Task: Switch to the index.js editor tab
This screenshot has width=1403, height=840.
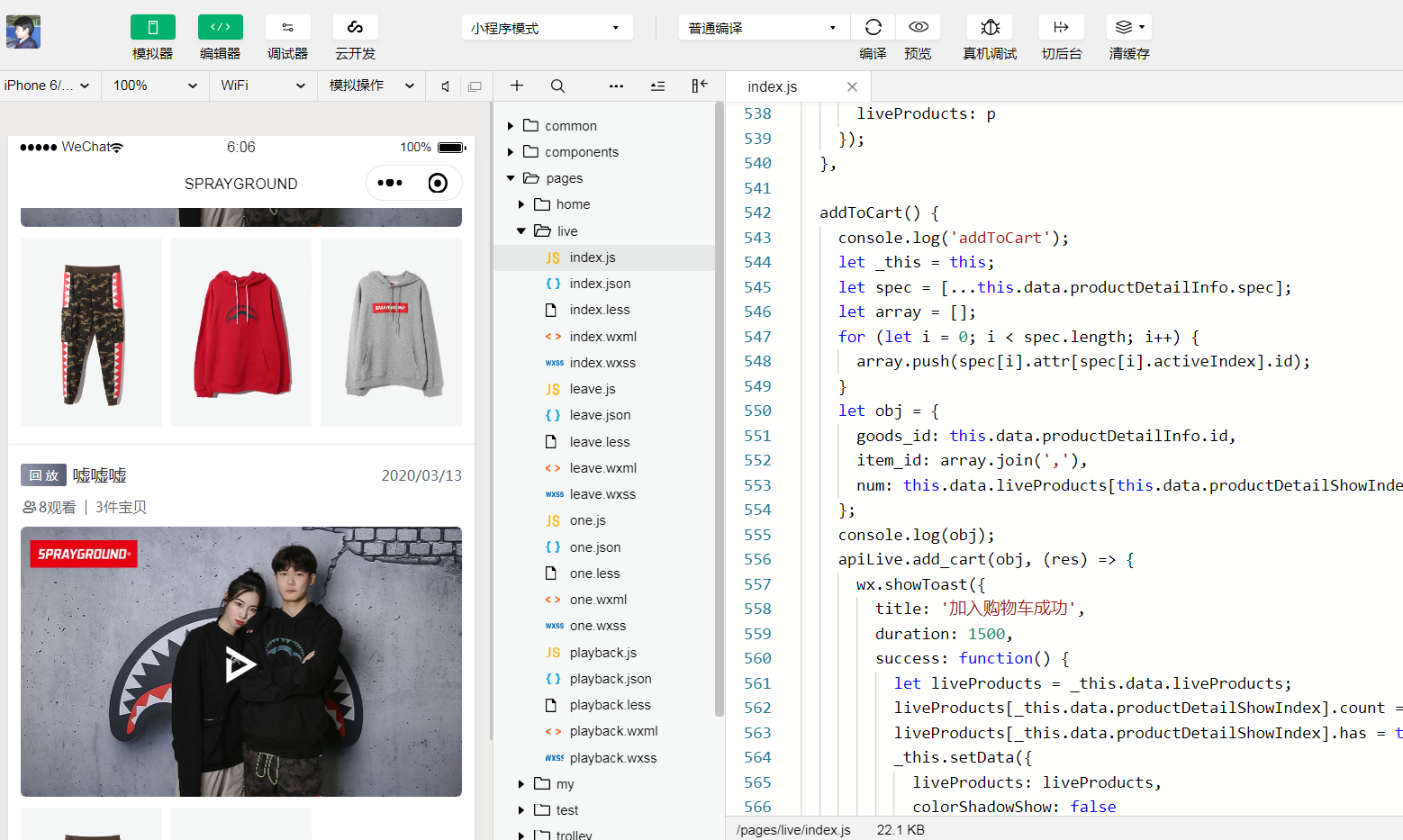Action: coord(773,87)
